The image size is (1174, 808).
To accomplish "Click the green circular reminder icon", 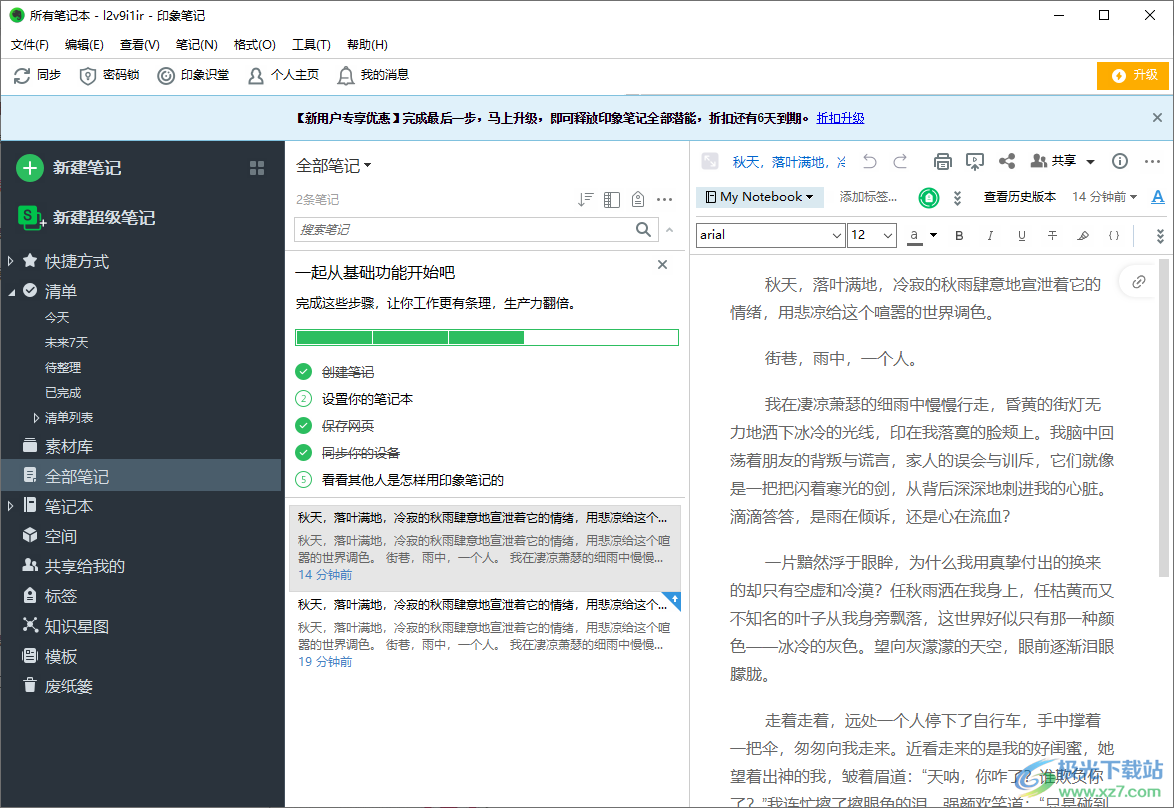I will click(x=929, y=197).
